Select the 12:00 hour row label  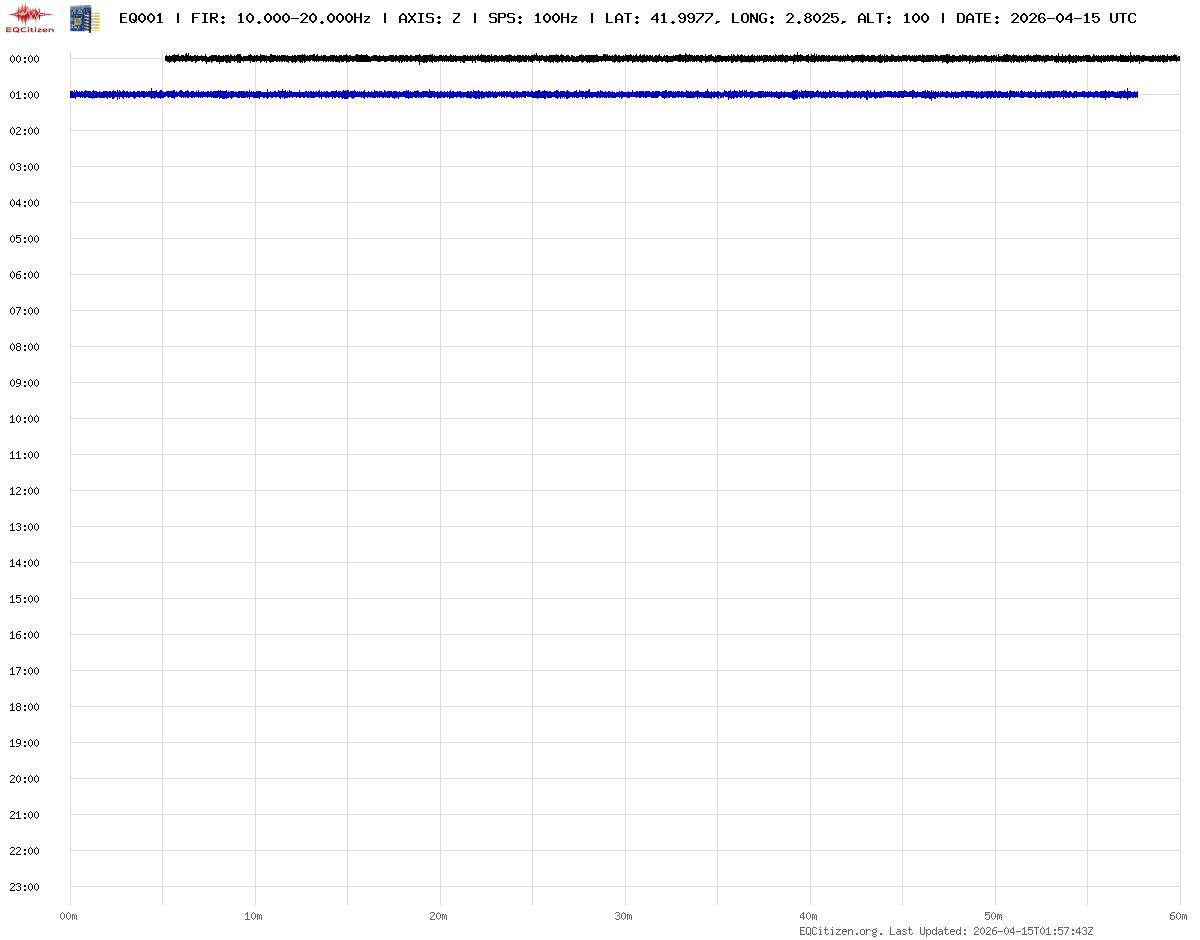24,491
